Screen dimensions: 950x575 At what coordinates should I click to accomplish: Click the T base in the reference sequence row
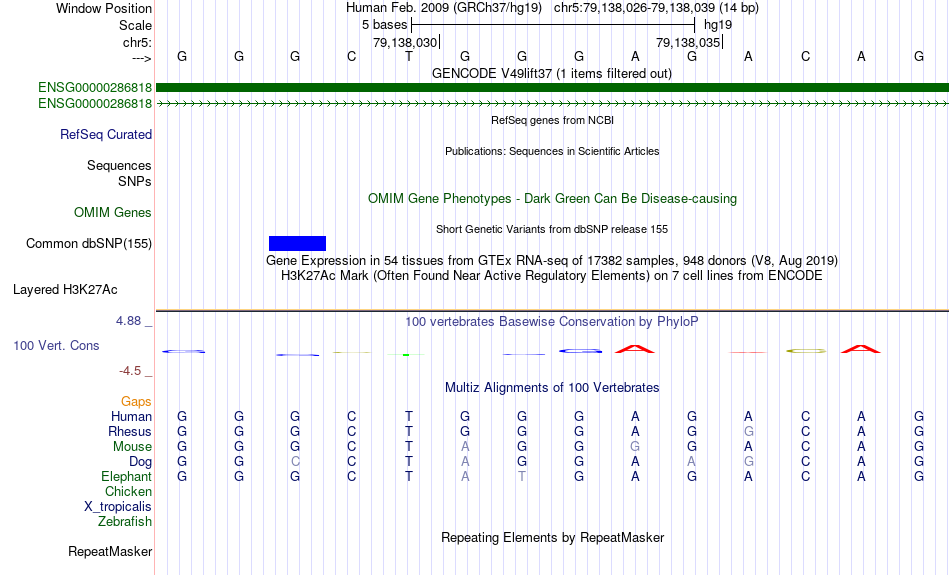(409, 56)
